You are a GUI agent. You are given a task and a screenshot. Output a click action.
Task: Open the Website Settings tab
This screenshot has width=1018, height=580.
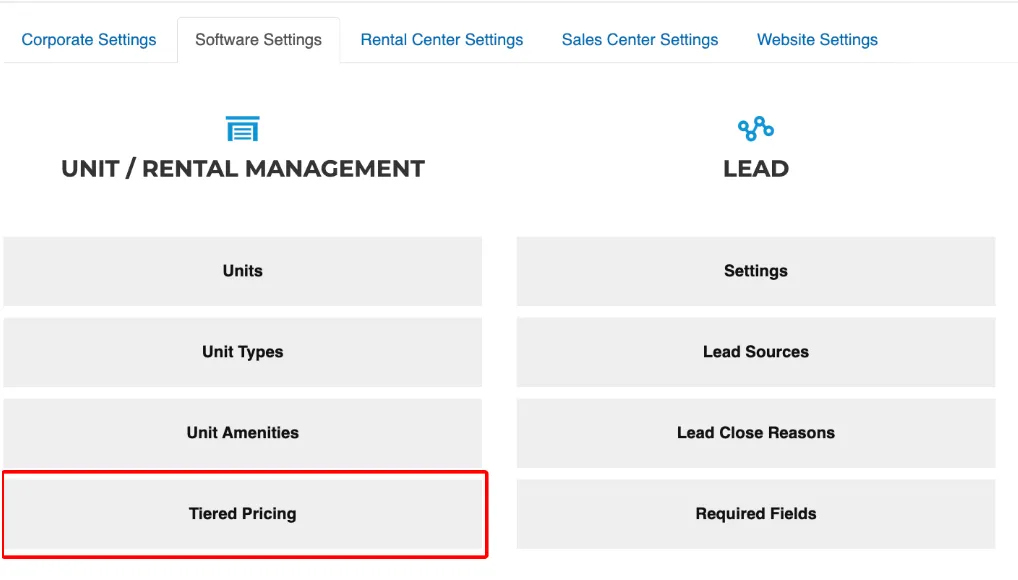point(817,40)
